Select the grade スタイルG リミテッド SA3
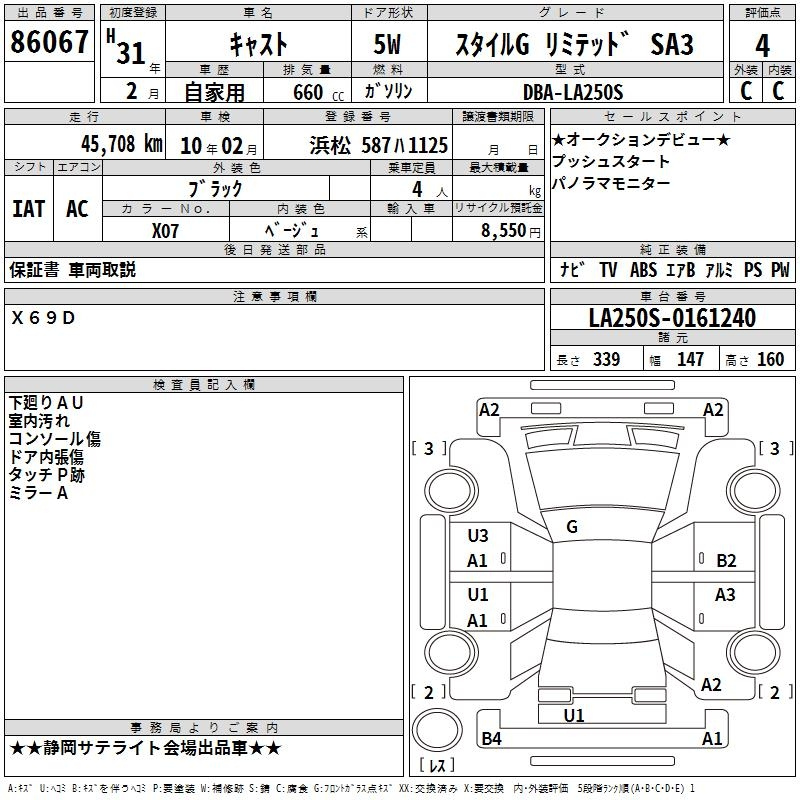The image size is (800, 800). [x=574, y=45]
